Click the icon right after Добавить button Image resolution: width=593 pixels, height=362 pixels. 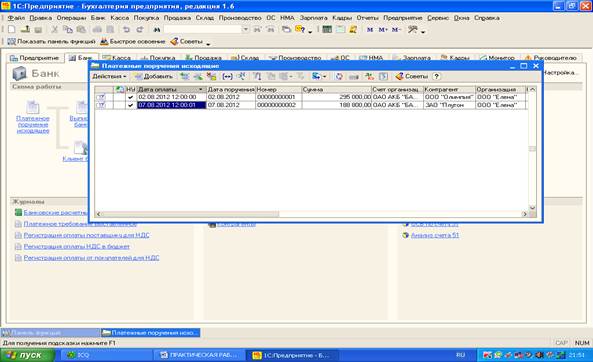(x=185, y=76)
